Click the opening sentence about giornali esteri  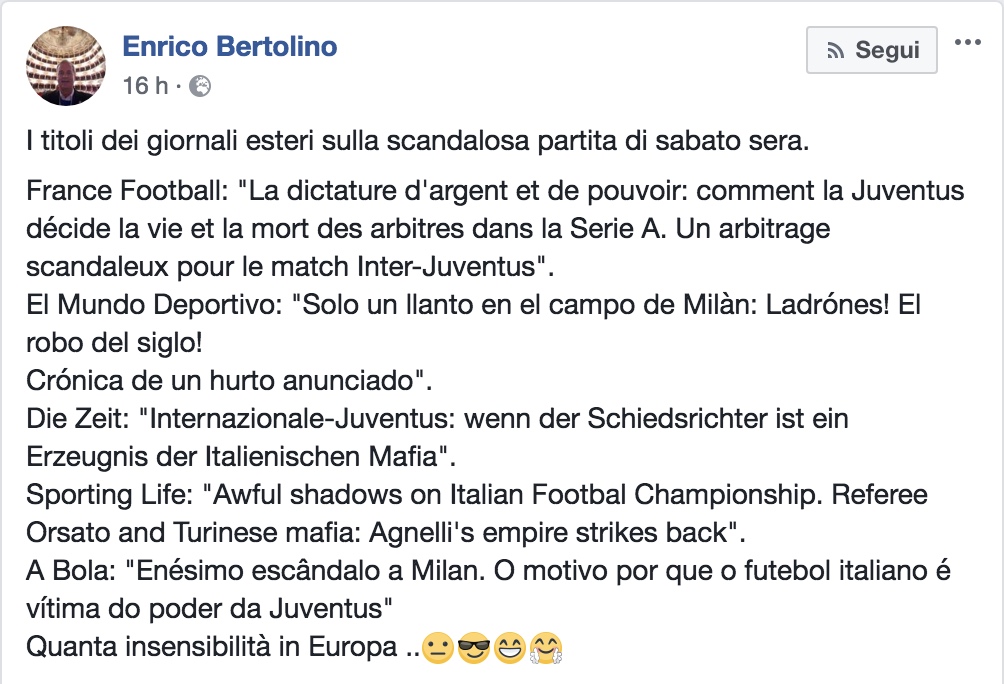click(417, 141)
